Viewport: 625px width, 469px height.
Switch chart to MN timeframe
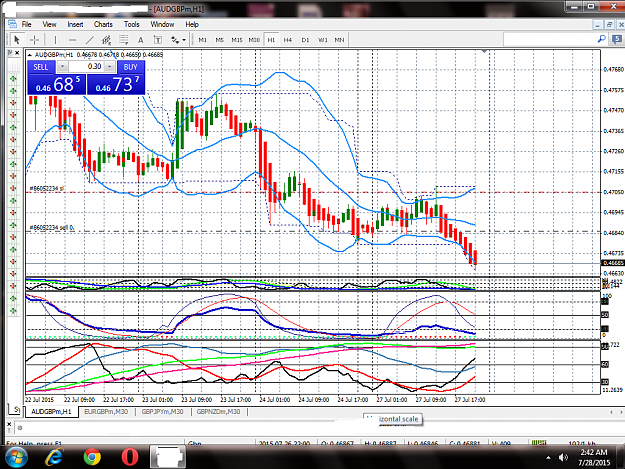339,40
